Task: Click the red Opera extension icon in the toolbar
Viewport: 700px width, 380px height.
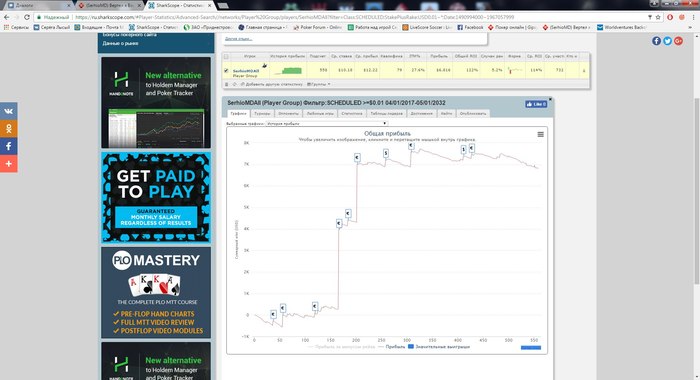Action: [x=670, y=17]
